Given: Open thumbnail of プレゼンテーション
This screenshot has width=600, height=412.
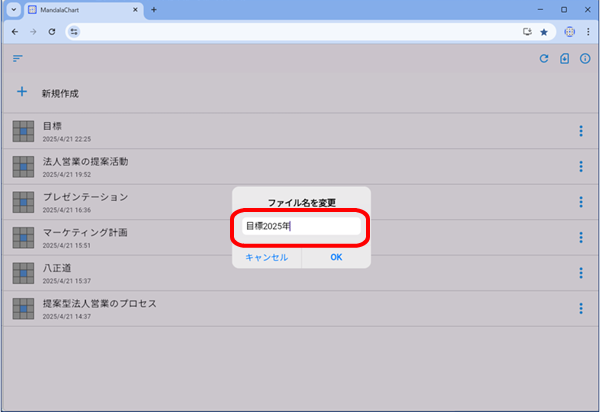Looking at the screenshot, I should (x=23, y=202).
